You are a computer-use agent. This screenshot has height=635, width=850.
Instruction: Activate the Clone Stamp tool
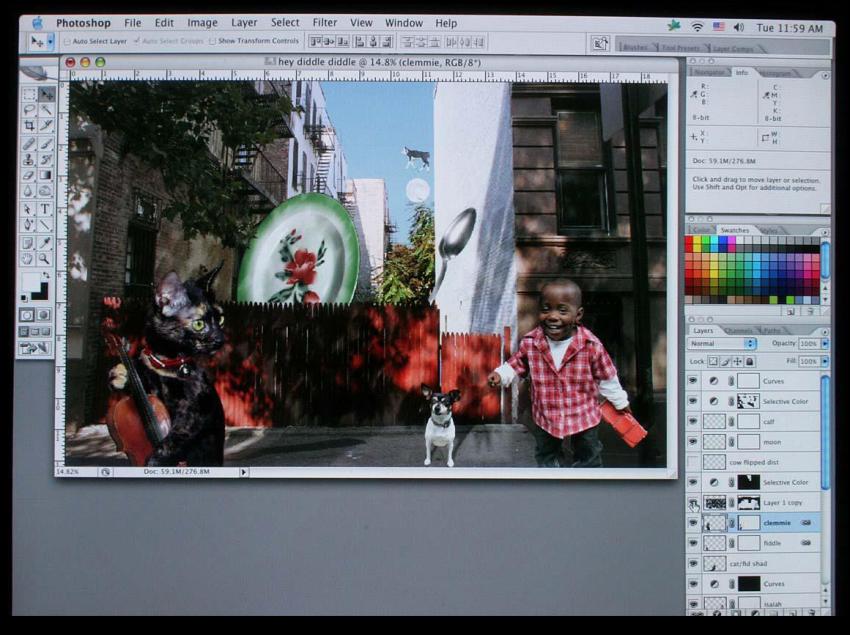(26, 160)
